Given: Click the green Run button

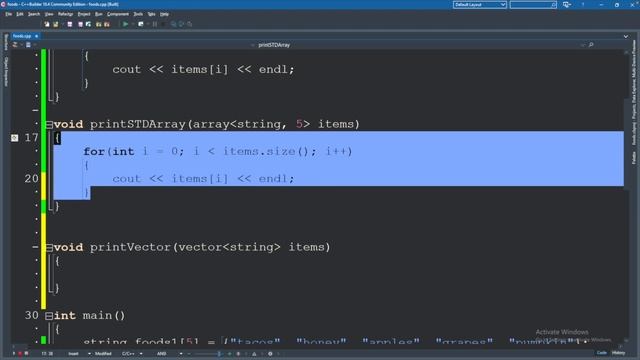Looking at the screenshot, I should click(x=125, y=24).
